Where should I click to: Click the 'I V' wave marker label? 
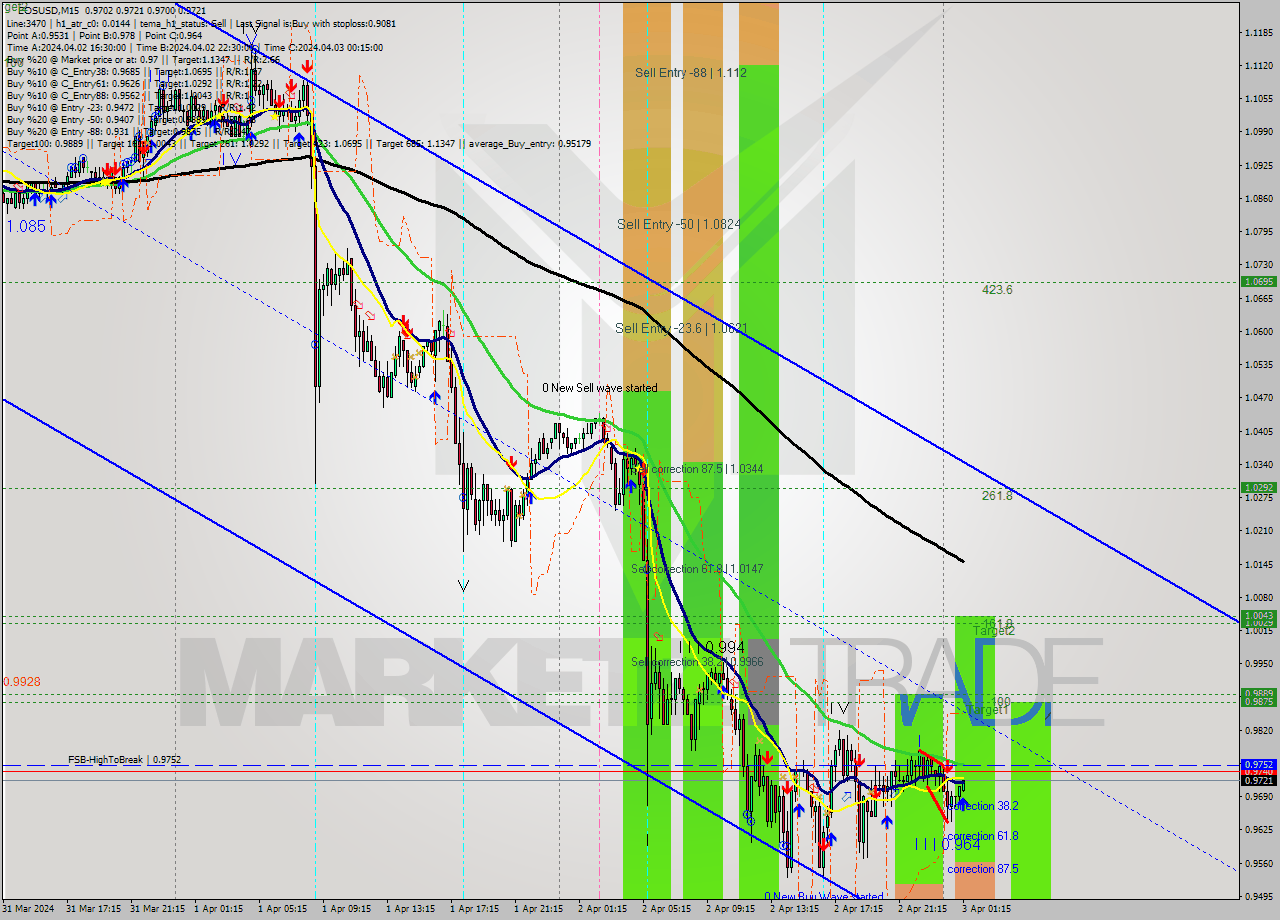click(x=840, y=708)
